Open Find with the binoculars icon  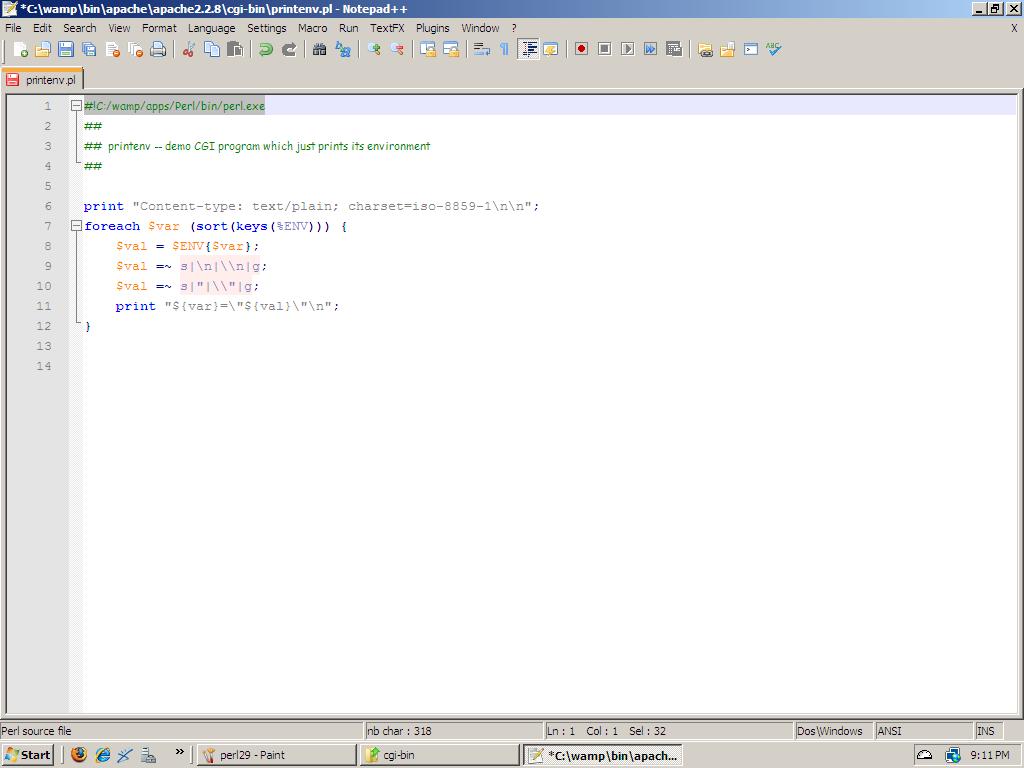pyautogui.click(x=320, y=49)
